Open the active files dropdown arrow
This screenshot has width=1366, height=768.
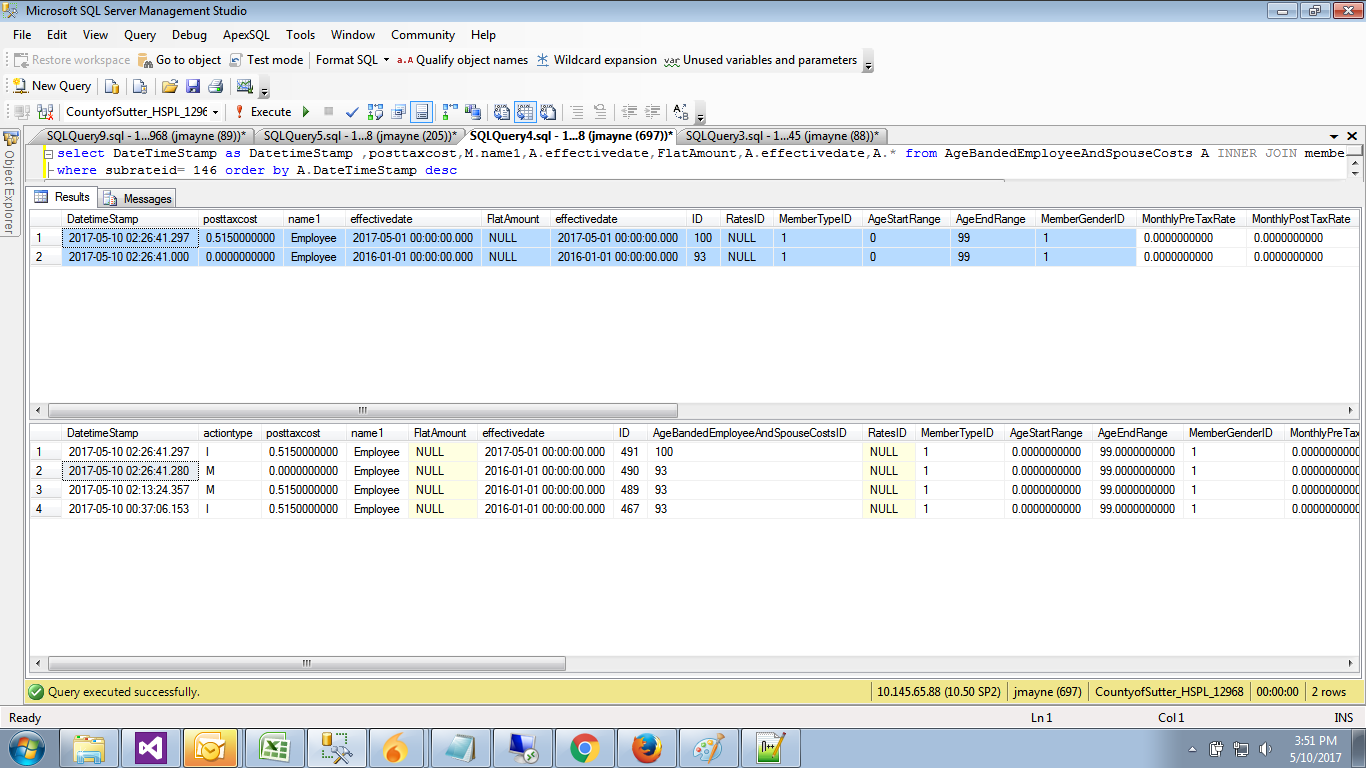(1334, 136)
